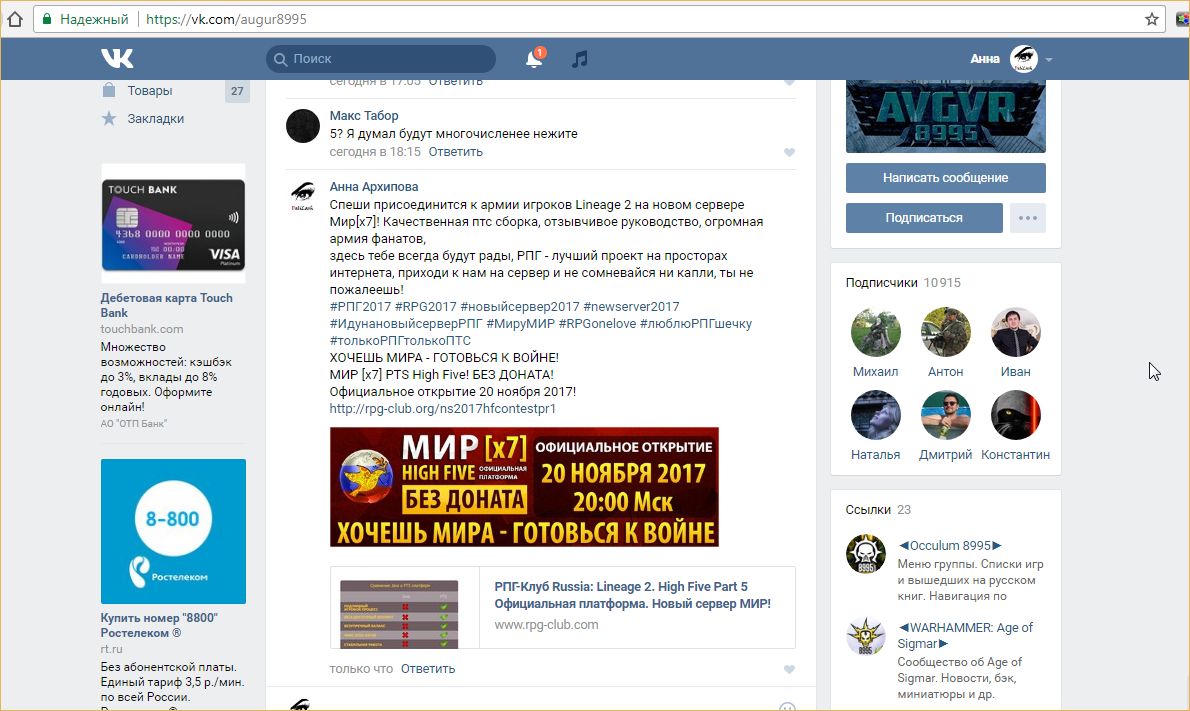Viewport: 1190px width, 711px height.
Task: Open Occulum 8995 link icon
Action: click(x=866, y=554)
